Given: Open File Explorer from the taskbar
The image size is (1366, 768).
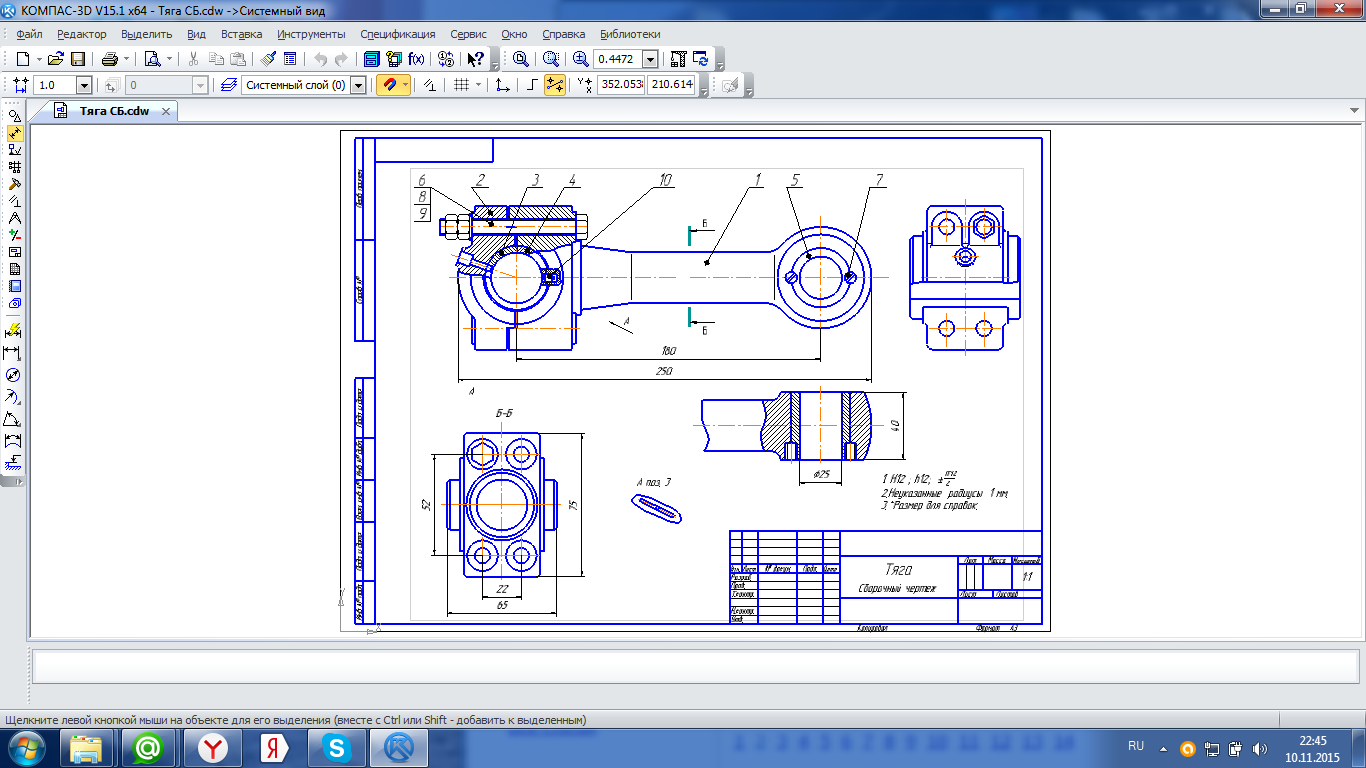Looking at the screenshot, I should 87,748.
